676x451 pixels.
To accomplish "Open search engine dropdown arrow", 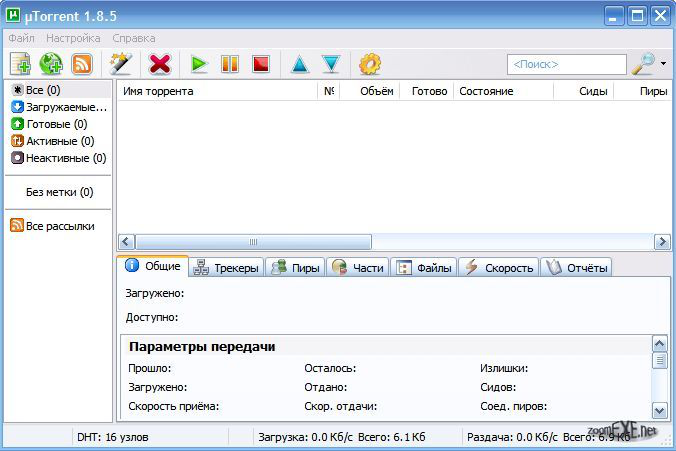I will (x=663, y=64).
